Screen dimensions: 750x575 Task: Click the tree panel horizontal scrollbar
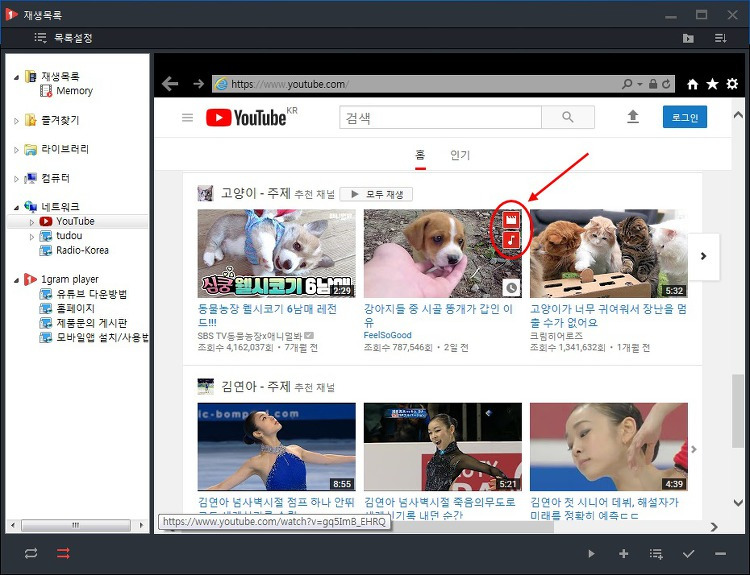(x=76, y=525)
